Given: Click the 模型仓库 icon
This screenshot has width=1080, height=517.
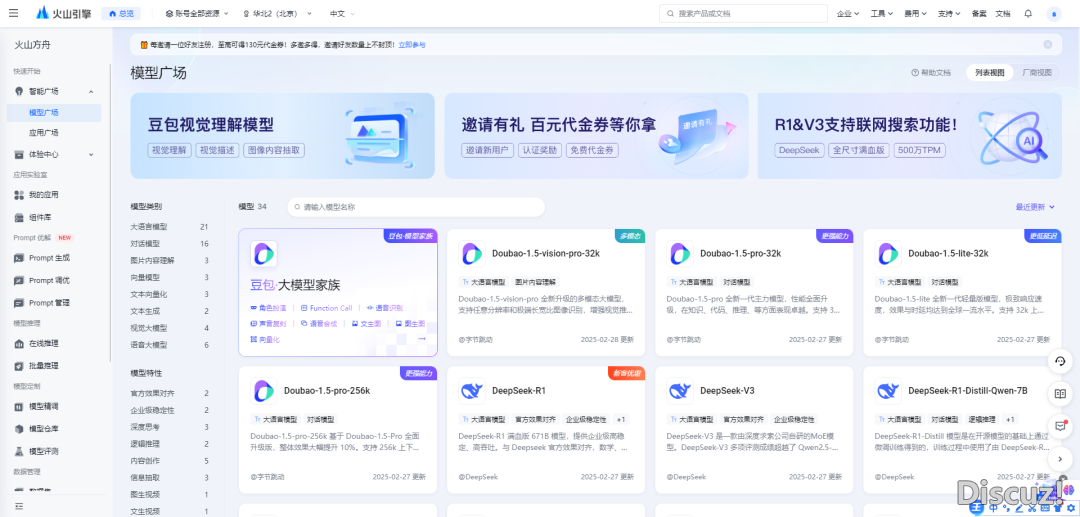Looking at the screenshot, I should (x=19, y=429).
